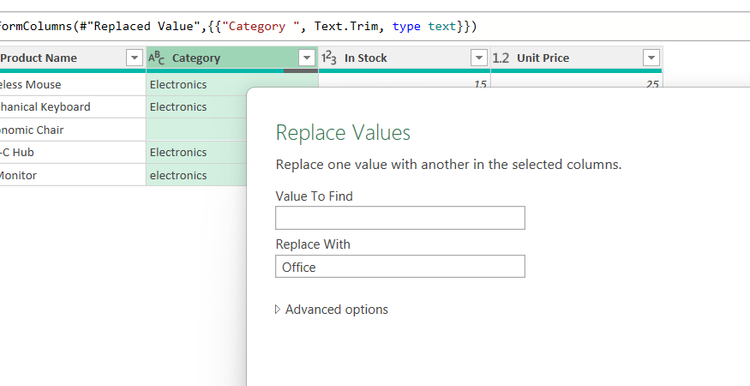Click the 123 whole number type icon
750x386 pixels.
[329, 58]
